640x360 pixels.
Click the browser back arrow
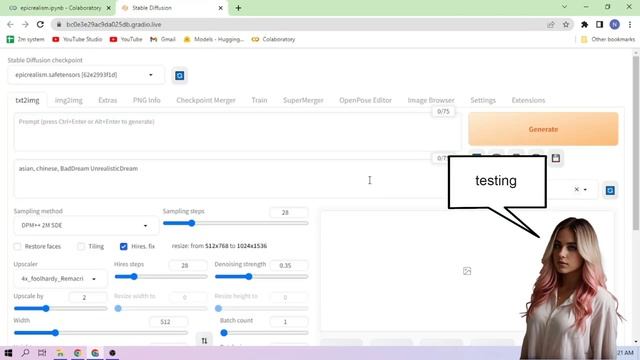(10, 24)
